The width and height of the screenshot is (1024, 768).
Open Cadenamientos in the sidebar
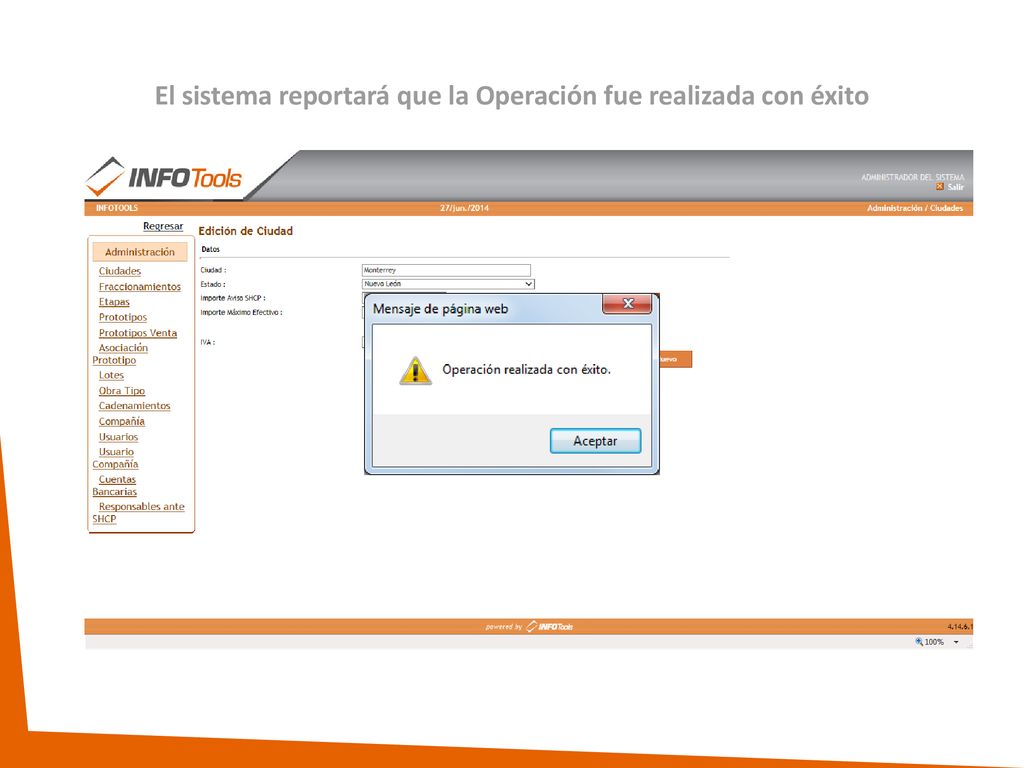pos(135,406)
